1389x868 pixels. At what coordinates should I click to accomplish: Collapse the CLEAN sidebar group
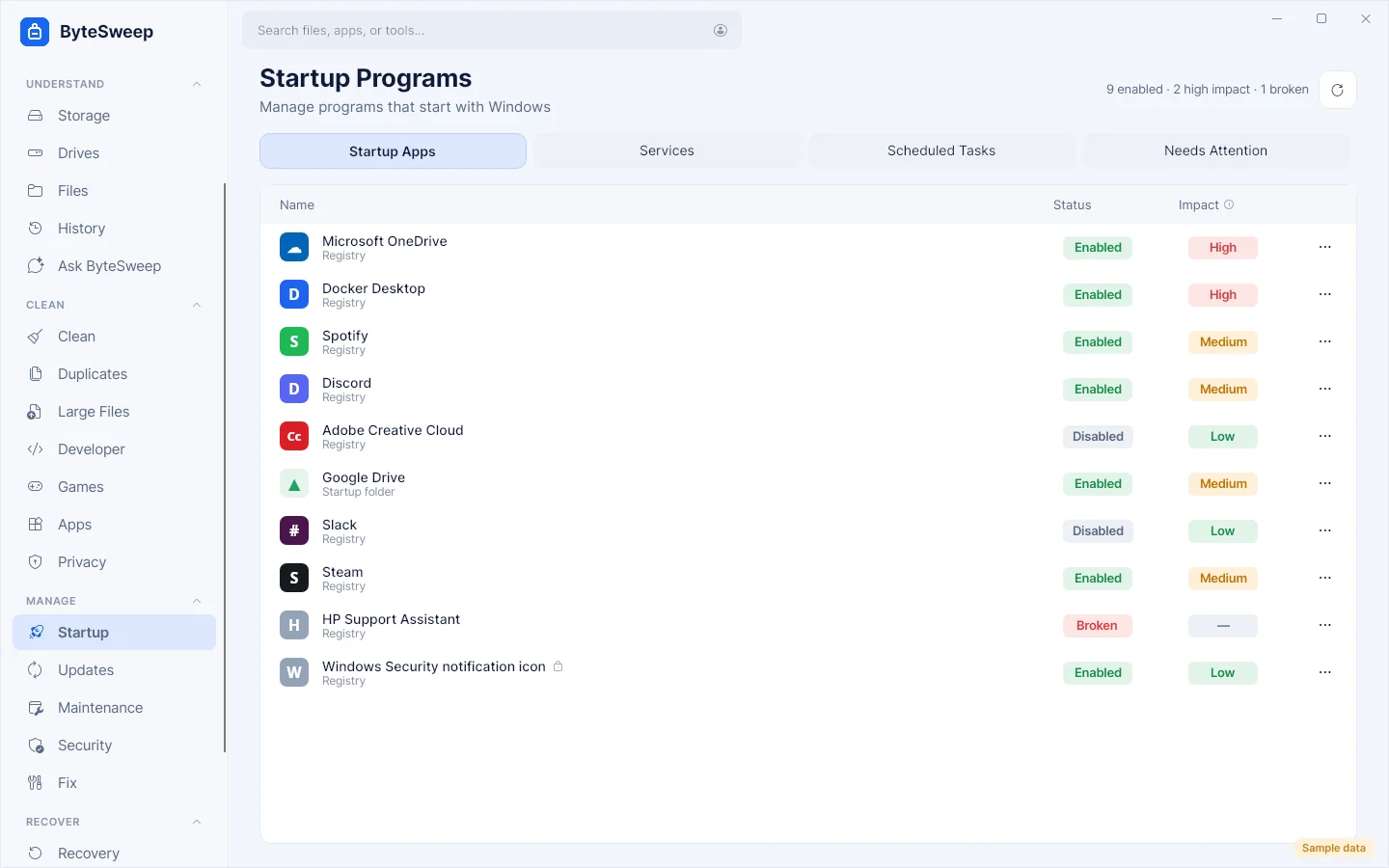click(x=197, y=305)
